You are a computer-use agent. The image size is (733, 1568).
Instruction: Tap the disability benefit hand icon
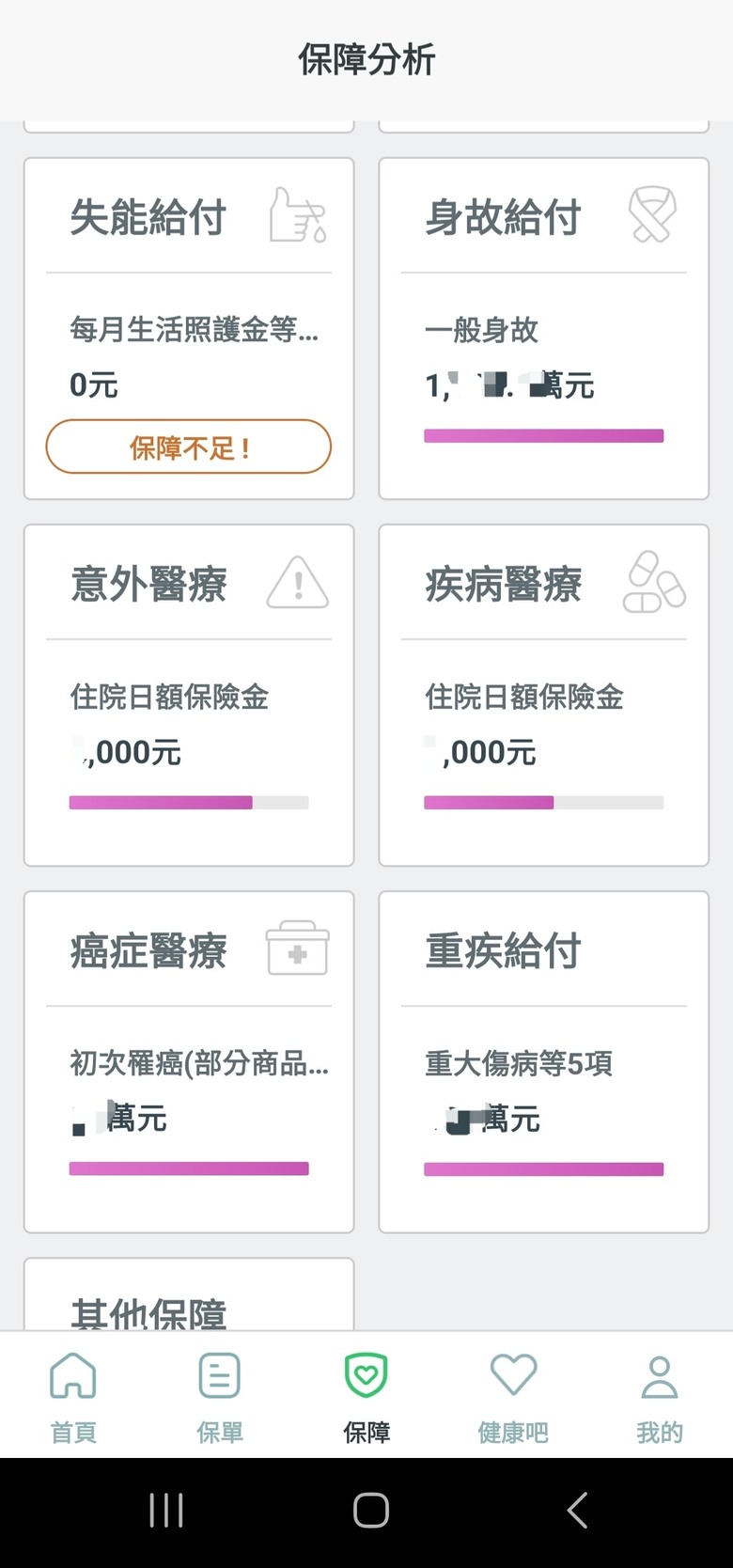[x=298, y=215]
